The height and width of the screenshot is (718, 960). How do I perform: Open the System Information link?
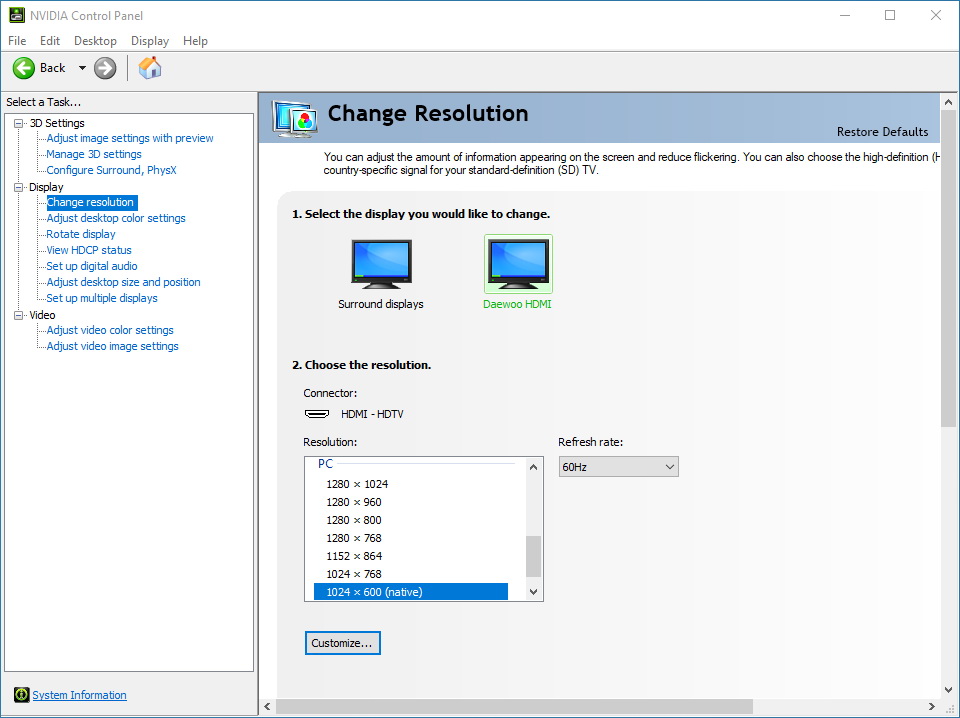pyautogui.click(x=80, y=695)
